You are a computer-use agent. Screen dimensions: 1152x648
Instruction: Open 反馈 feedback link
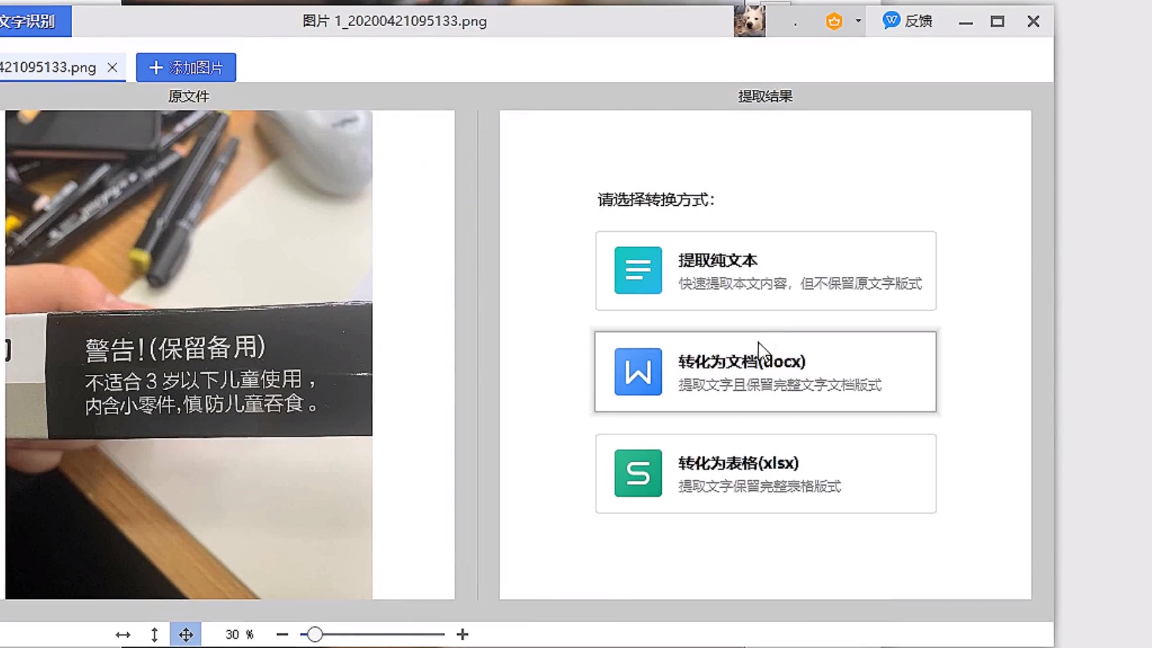click(x=907, y=21)
